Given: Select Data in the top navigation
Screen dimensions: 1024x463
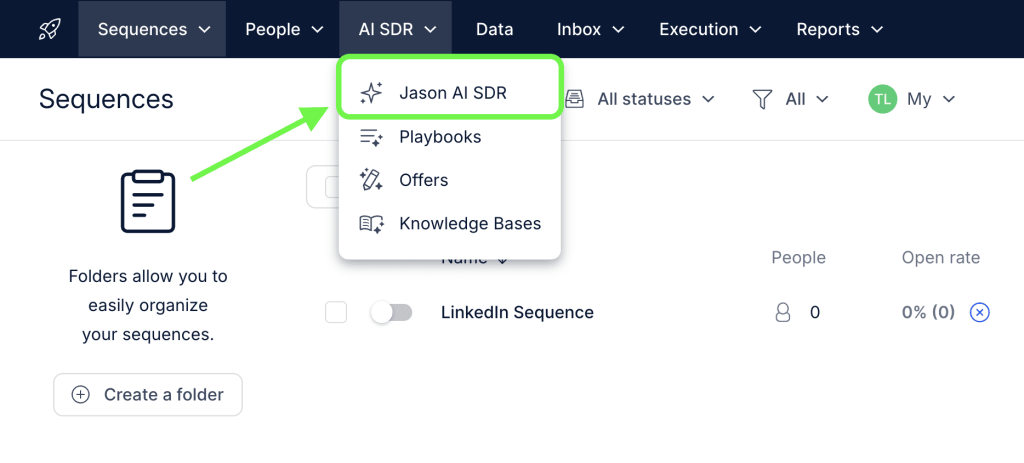Looking at the screenshot, I should pyautogui.click(x=494, y=29).
